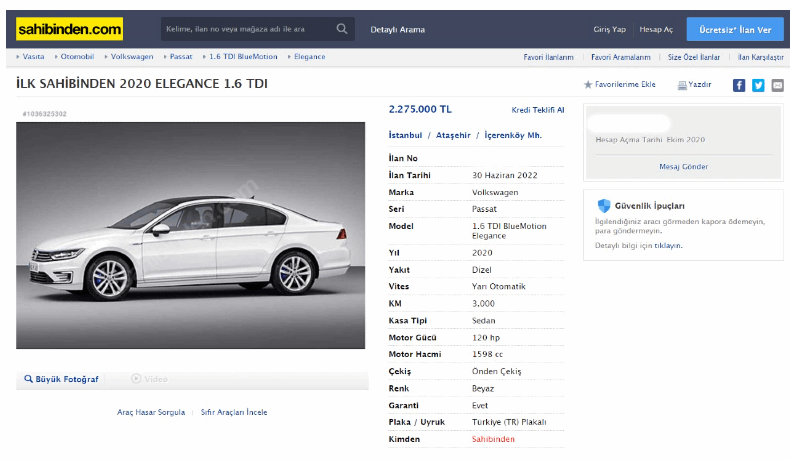Open Büyük Fotoğraf enlarged photo view
Image resolution: width=790 pixels, height=460 pixels.
click(61, 379)
